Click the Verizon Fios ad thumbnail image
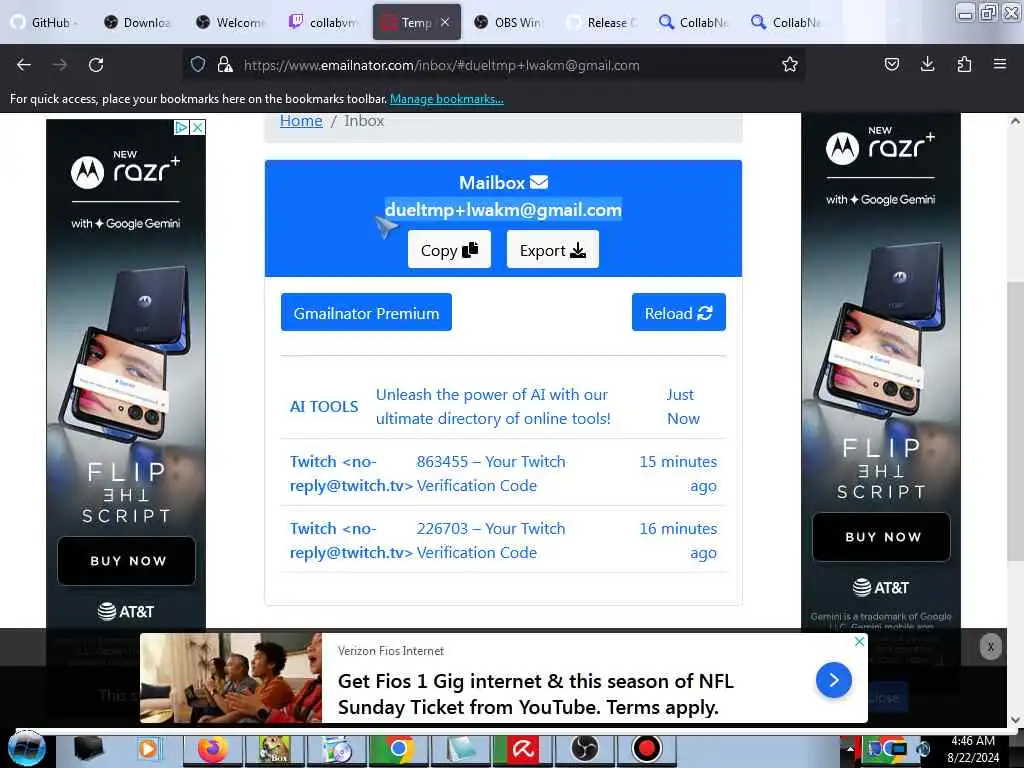The width and height of the screenshot is (1024, 768). click(231, 678)
